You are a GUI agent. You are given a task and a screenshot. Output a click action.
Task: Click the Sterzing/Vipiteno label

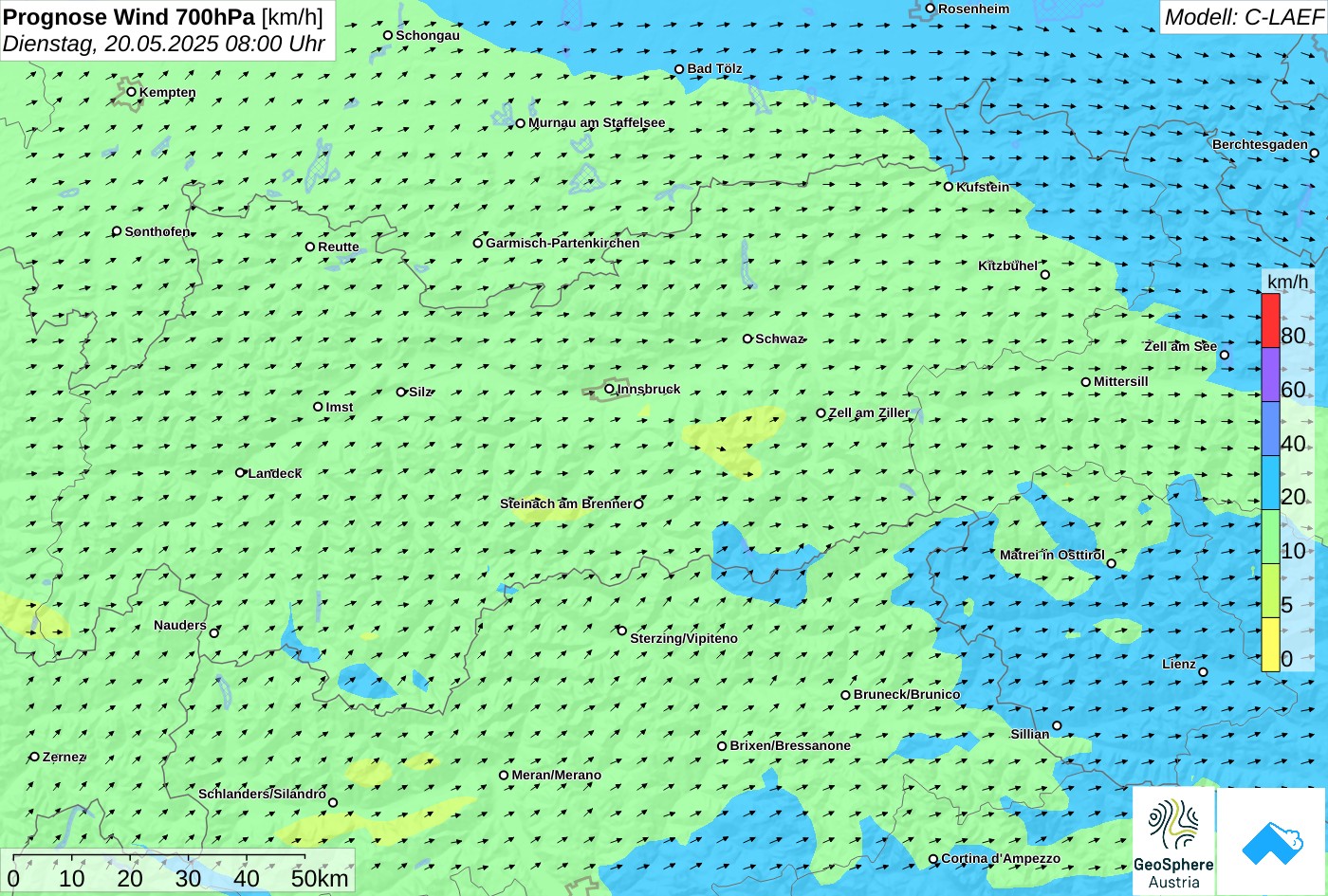point(684,639)
